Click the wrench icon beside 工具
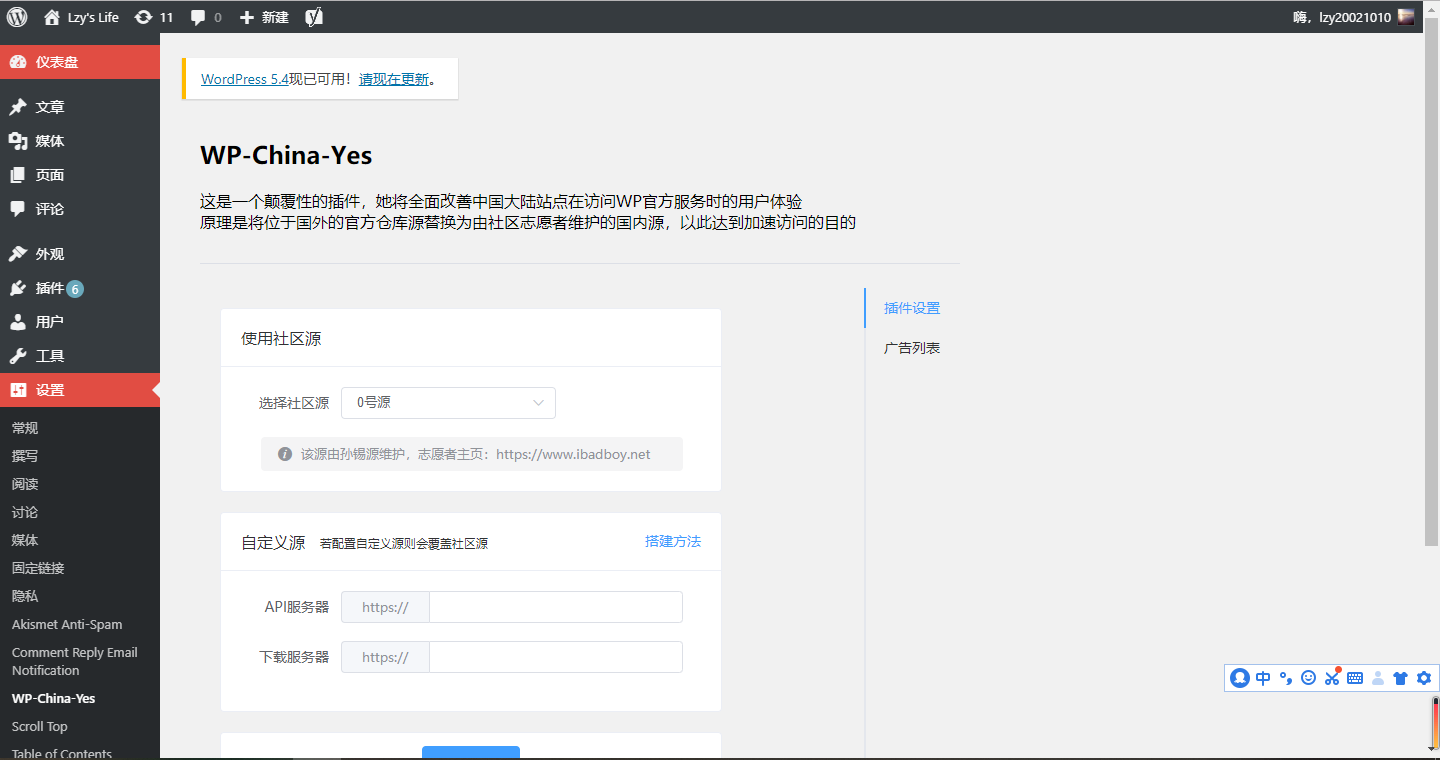 click(18, 356)
